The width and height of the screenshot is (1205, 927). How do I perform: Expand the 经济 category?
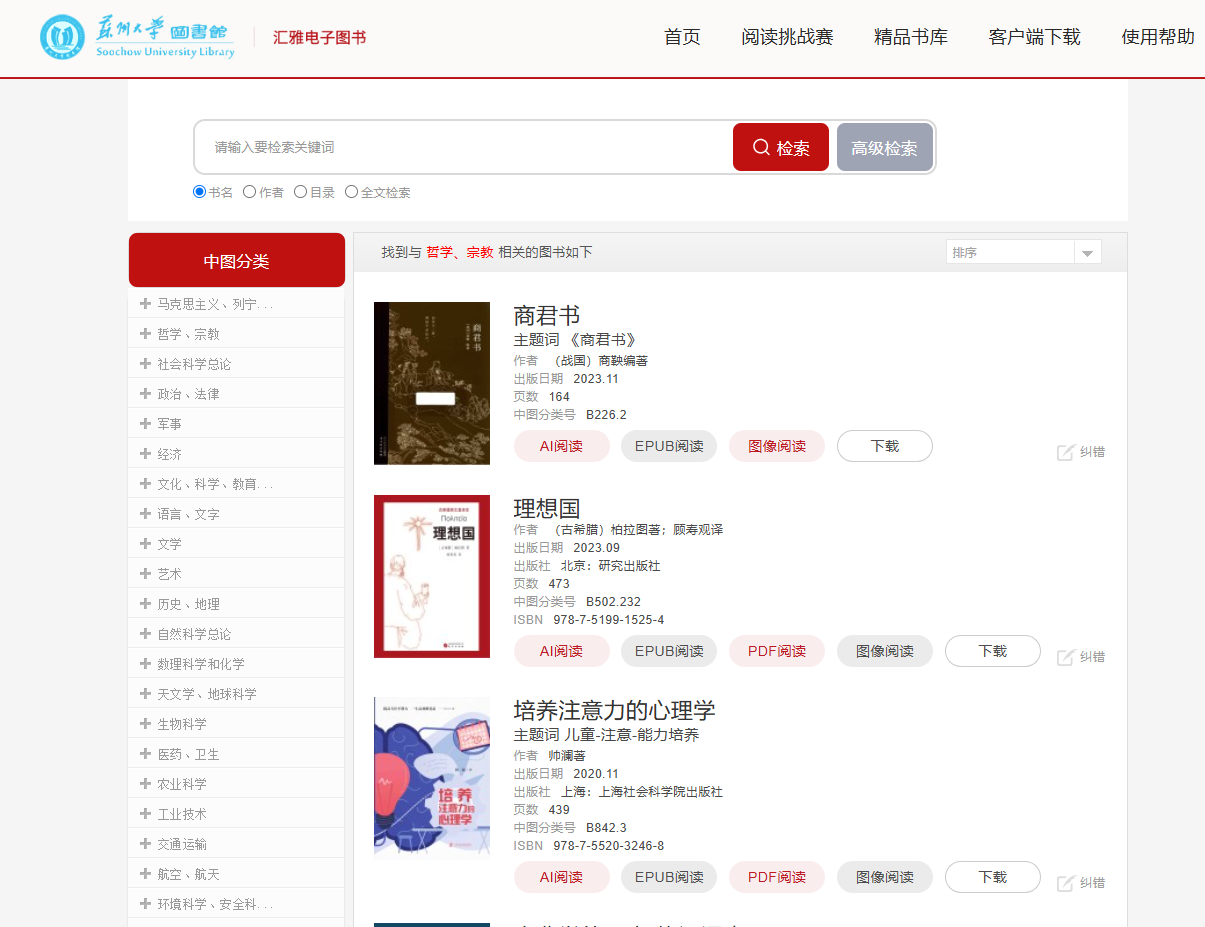tap(169, 454)
